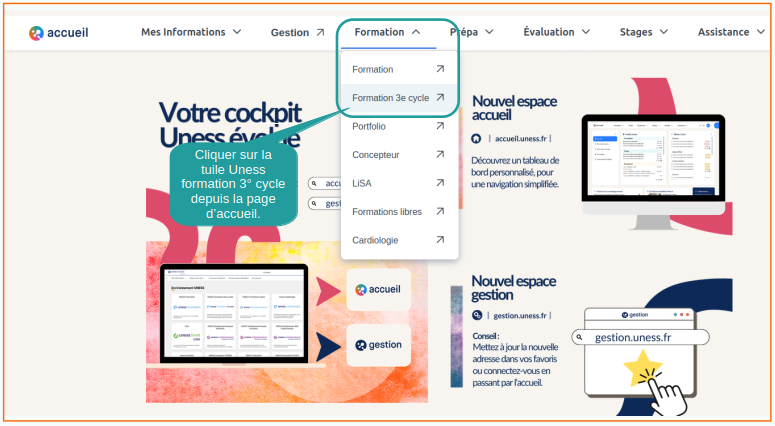Click the accueil tile on the banner
This screenshot has height=426, width=775.
tap(379, 290)
